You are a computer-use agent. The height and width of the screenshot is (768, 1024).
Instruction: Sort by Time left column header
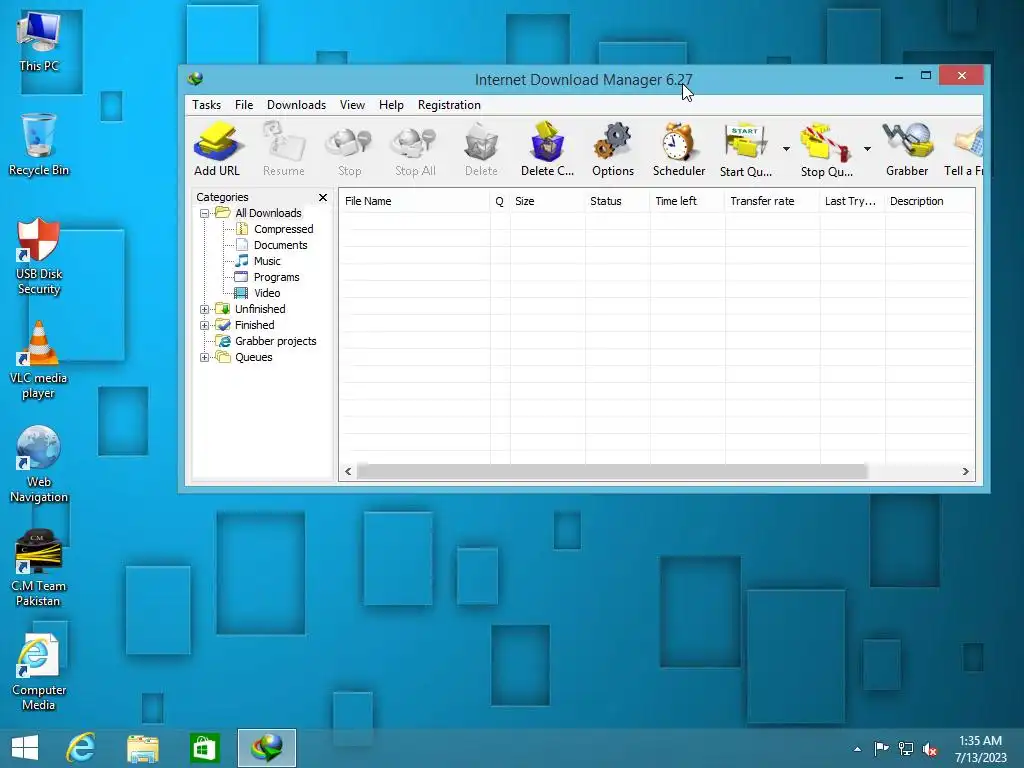[688, 201]
